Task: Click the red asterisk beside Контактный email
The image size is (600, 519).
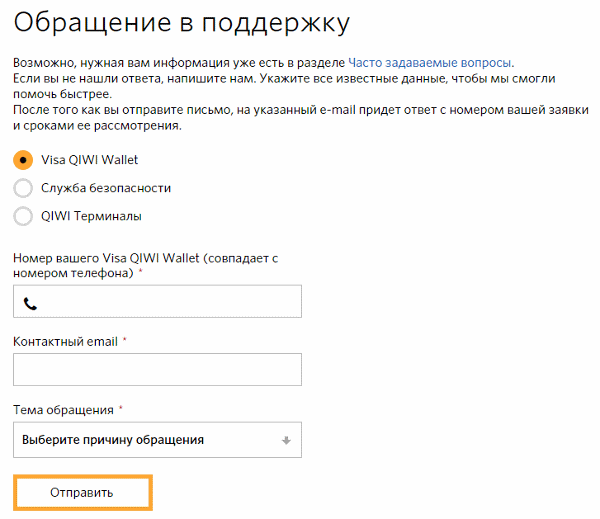Action: pyautogui.click(x=125, y=341)
